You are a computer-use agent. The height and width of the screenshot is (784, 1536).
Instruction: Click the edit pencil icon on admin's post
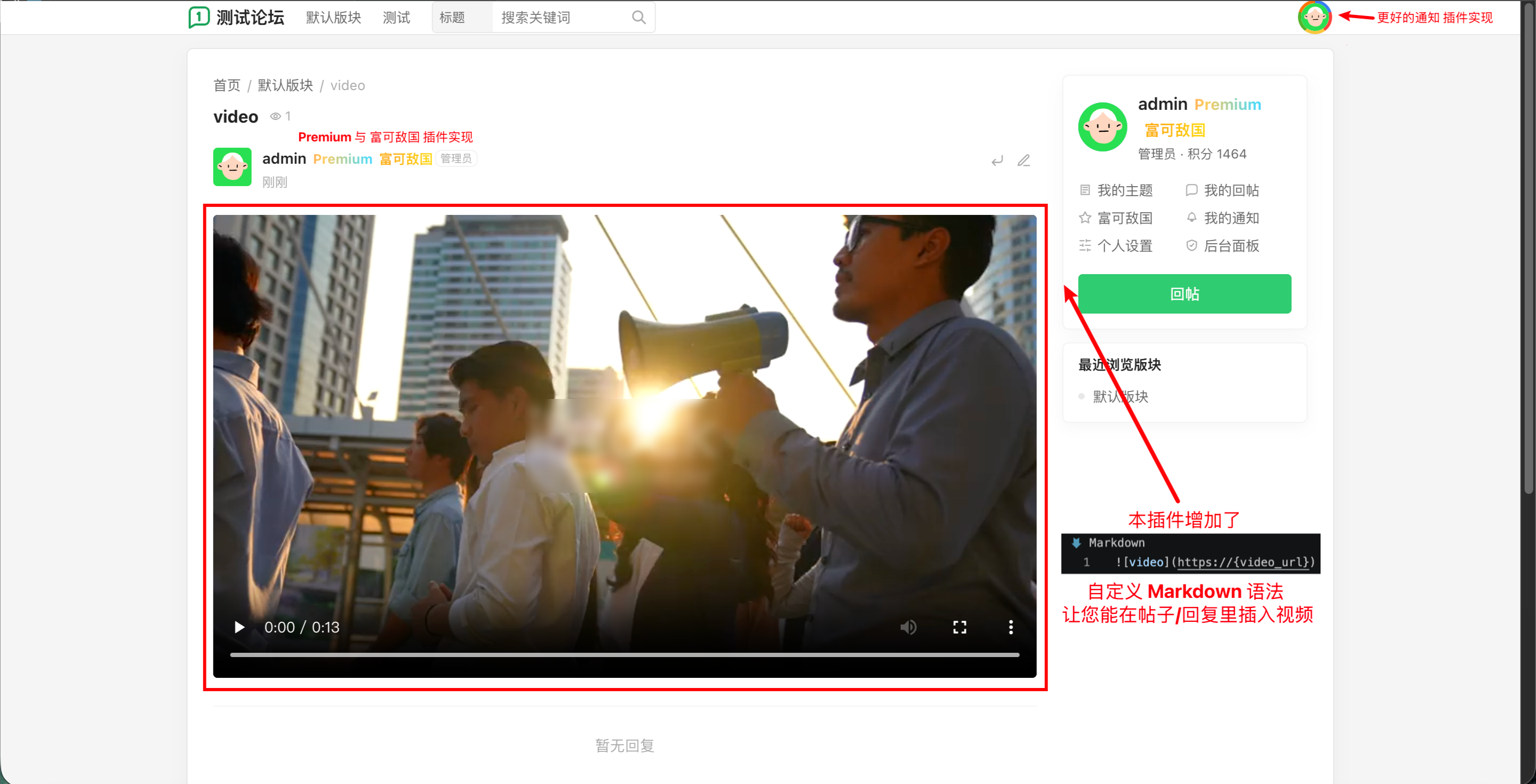point(1024,161)
